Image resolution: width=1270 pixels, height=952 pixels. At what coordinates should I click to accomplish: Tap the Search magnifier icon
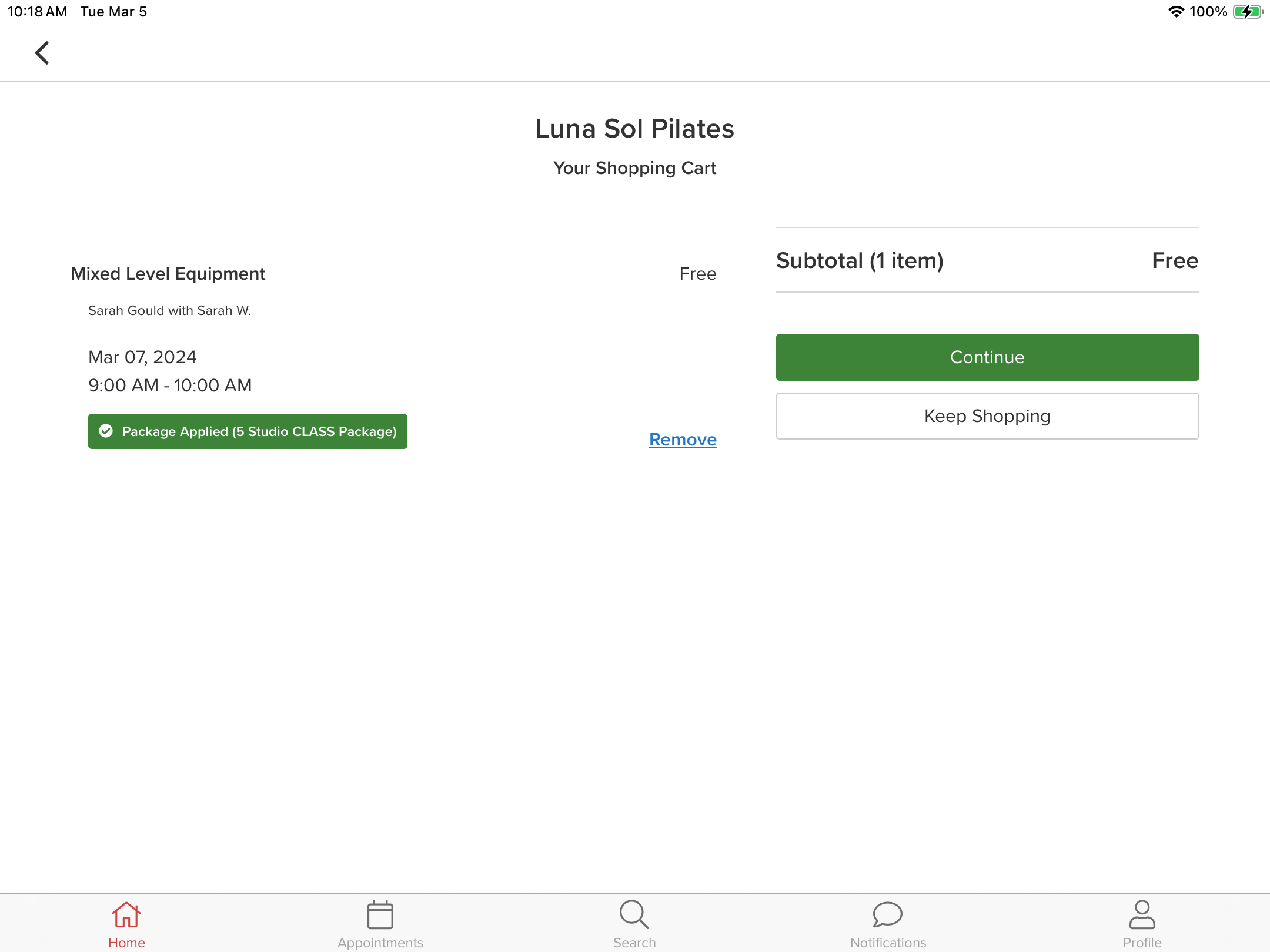pos(634,914)
